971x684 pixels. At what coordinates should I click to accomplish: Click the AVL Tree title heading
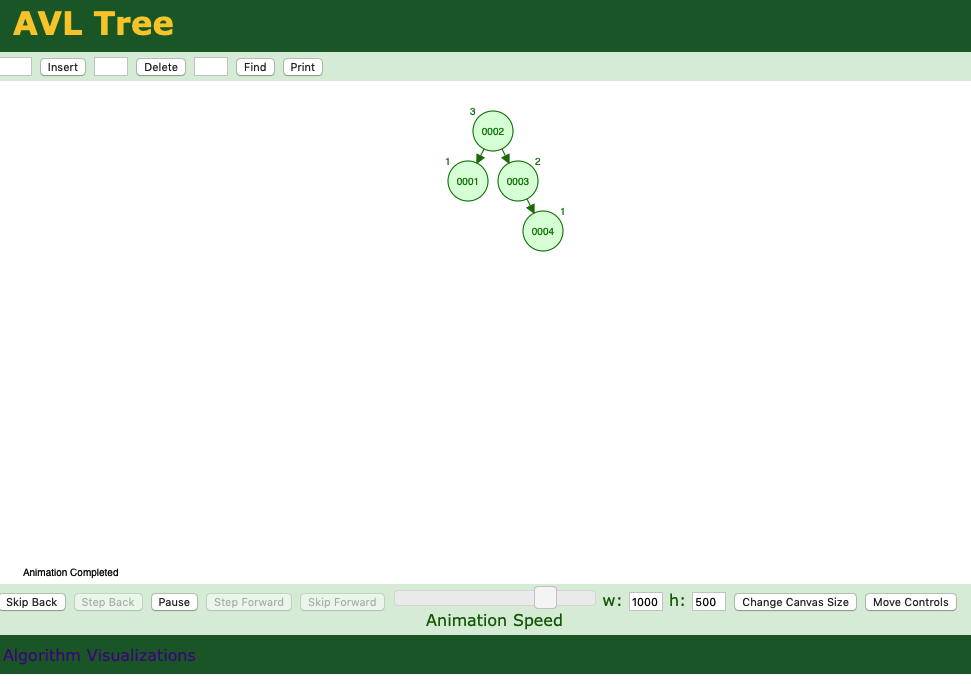[93, 24]
